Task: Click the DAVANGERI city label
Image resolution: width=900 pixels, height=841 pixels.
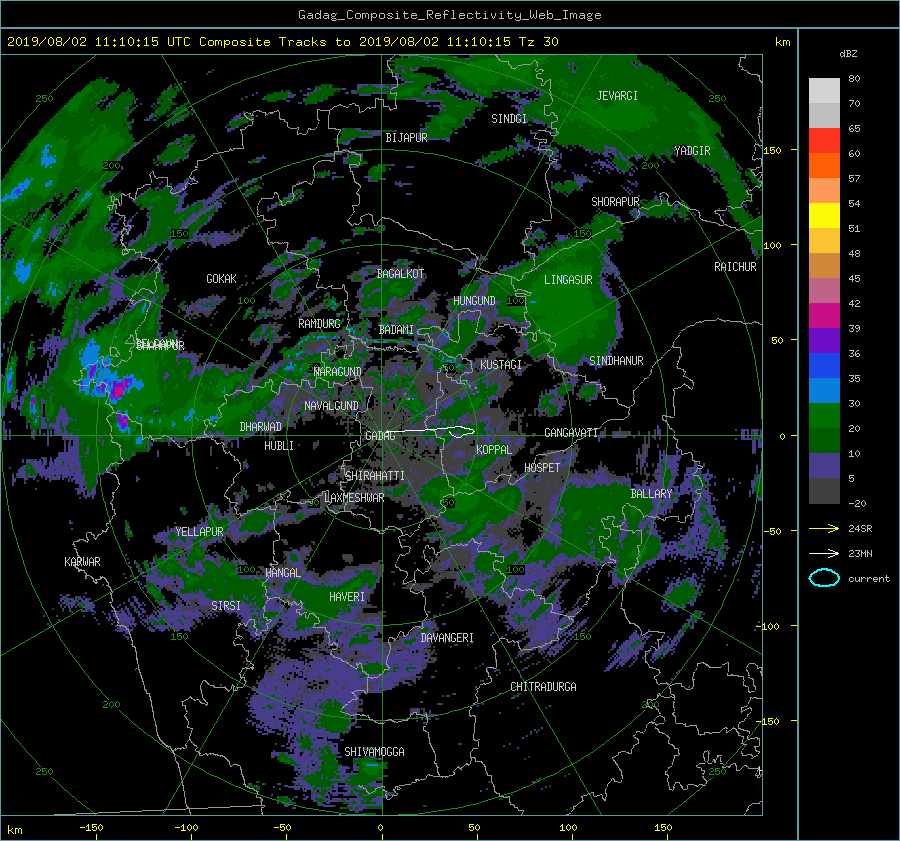Action: point(447,638)
